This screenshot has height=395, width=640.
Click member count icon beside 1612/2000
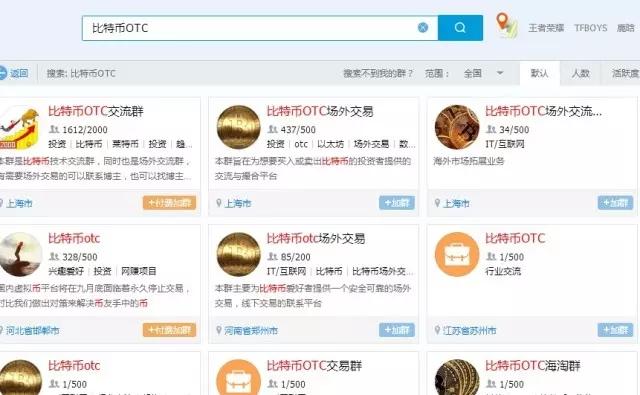(54, 129)
